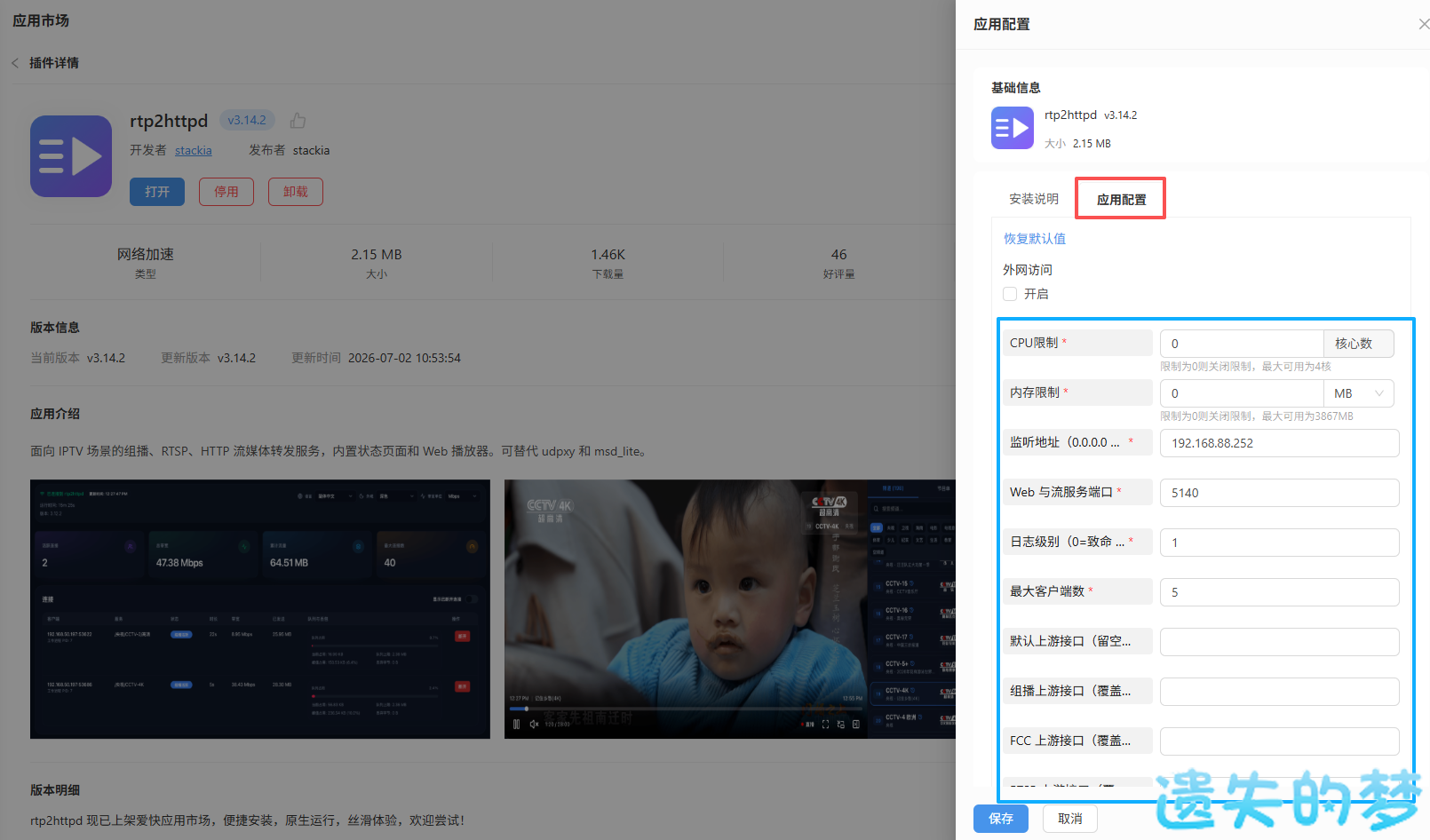Click the 保存 button
Image resolution: width=1430 pixels, height=840 pixels.
click(x=1001, y=819)
